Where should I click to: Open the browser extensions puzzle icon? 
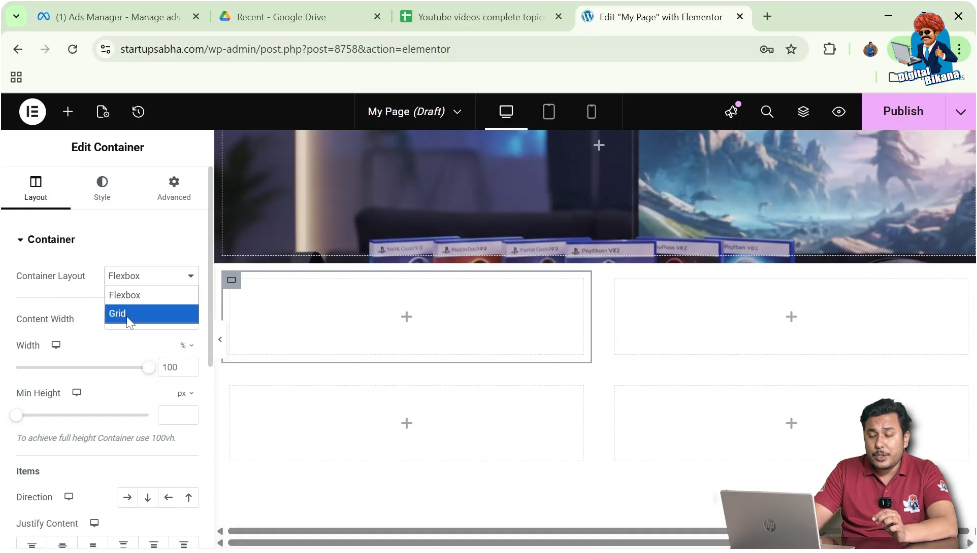(x=829, y=49)
